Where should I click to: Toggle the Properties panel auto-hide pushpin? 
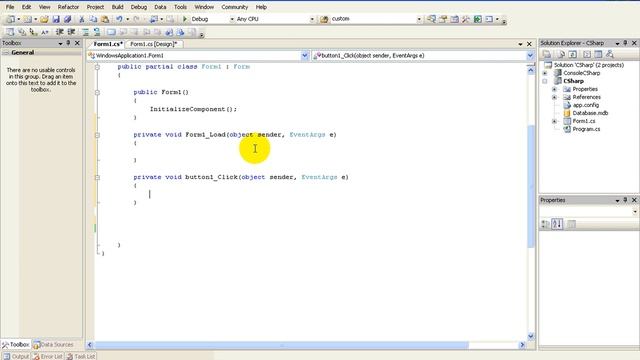[625, 200]
